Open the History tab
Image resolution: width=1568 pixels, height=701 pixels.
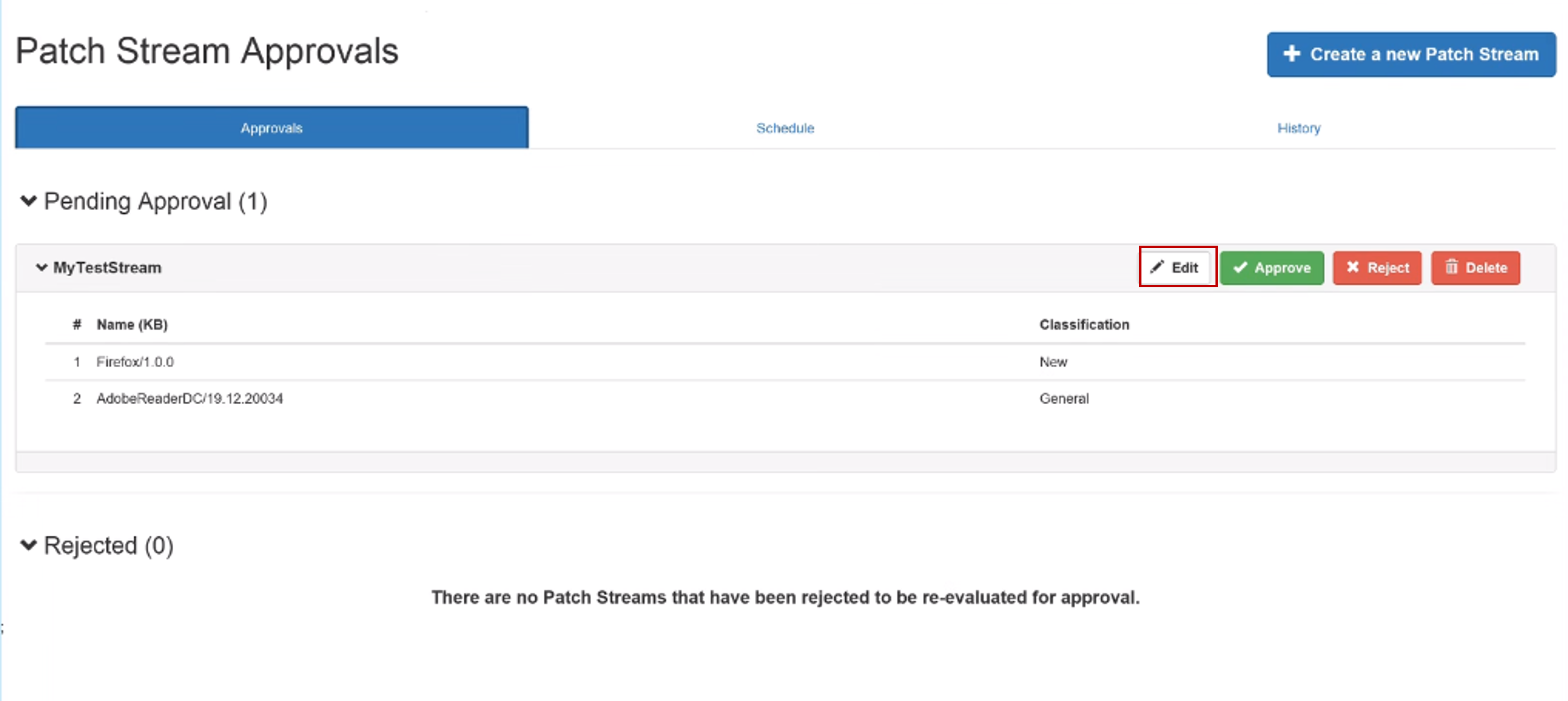(1298, 128)
